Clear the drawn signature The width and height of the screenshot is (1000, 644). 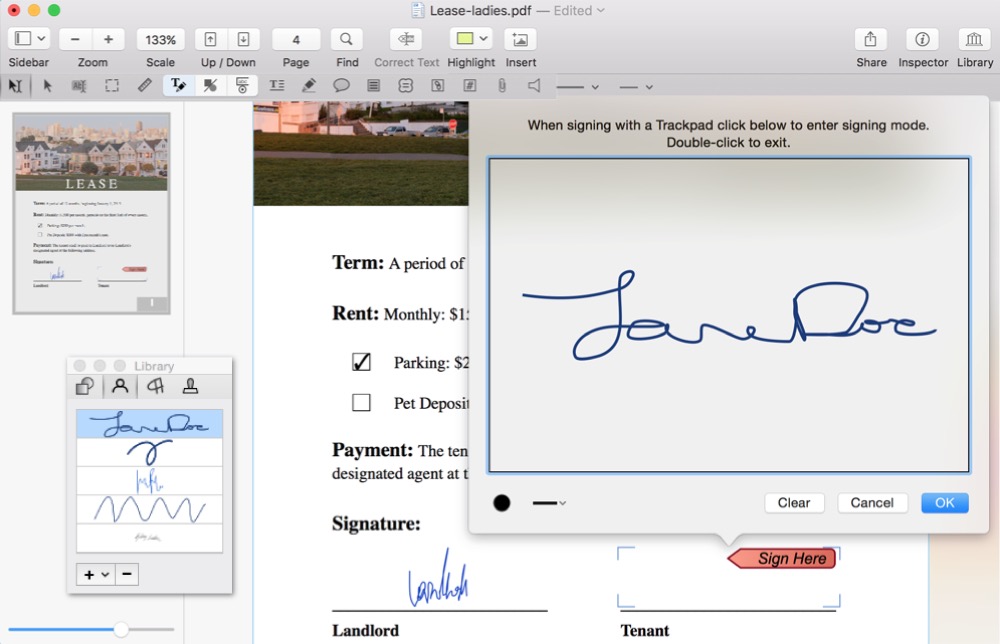[x=794, y=503]
